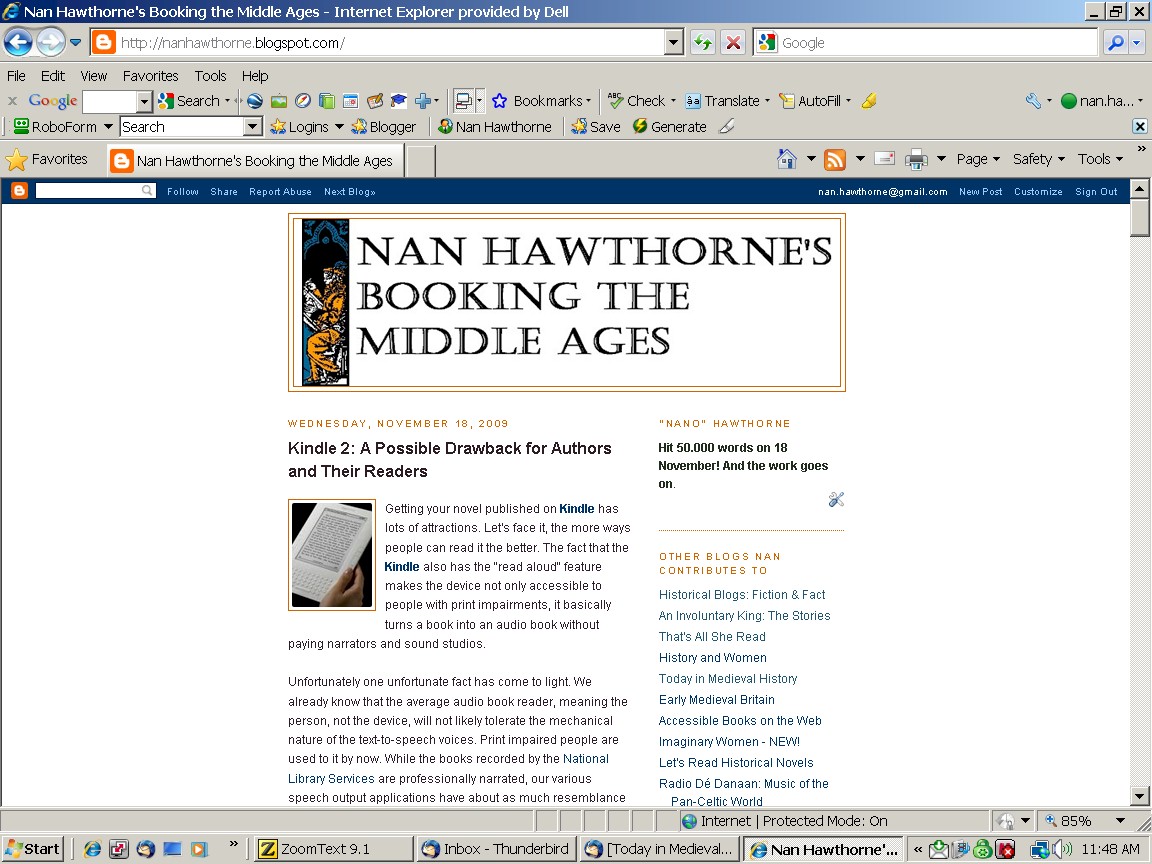The height and width of the screenshot is (864, 1152).
Task: Go back with the Back arrow button
Action: 18,42
